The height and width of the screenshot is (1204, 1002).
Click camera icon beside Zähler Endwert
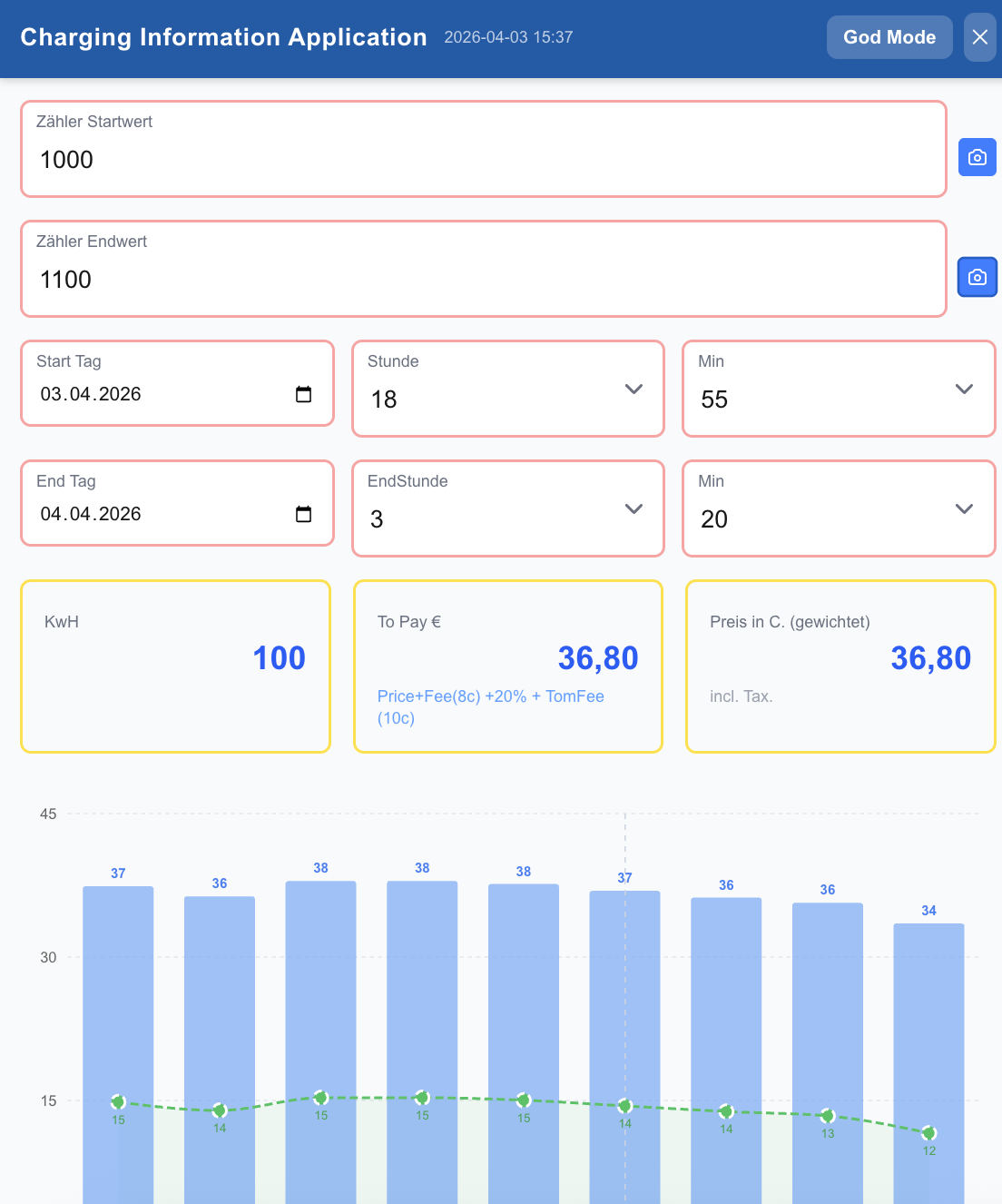[x=977, y=277]
